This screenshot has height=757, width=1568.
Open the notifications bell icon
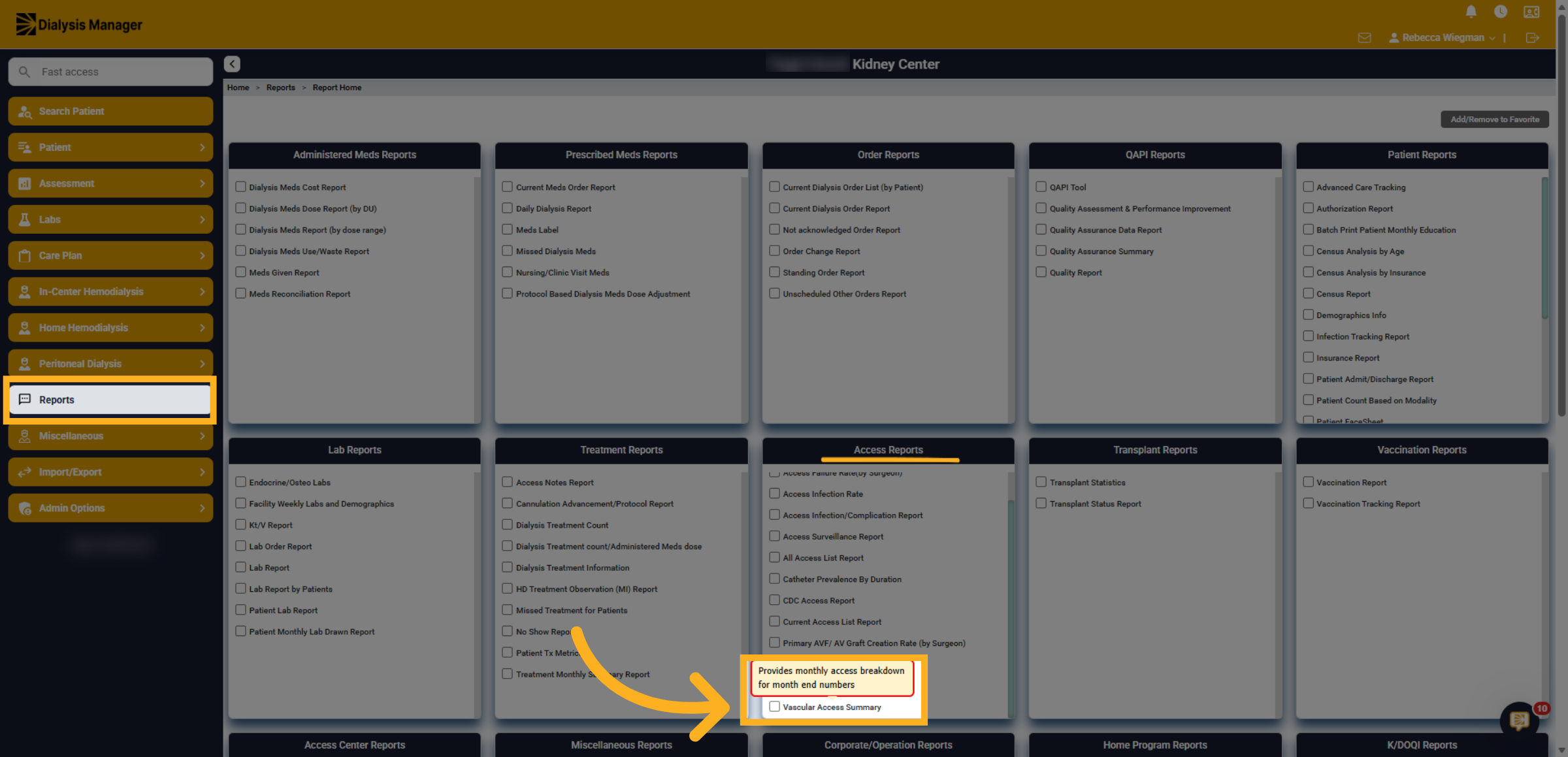(x=1471, y=11)
